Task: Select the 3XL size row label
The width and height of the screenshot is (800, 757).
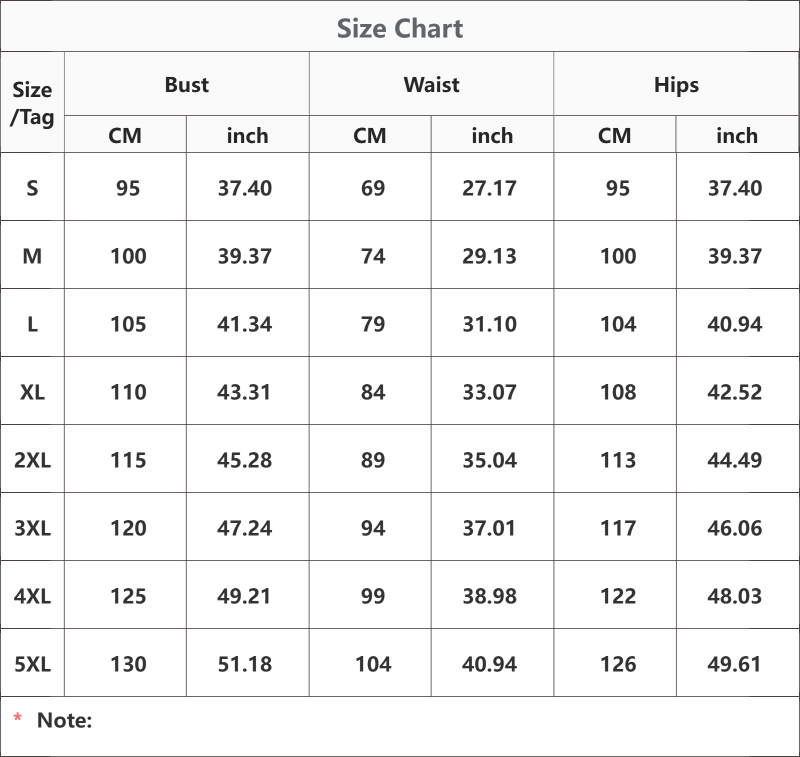Action: click(x=32, y=527)
